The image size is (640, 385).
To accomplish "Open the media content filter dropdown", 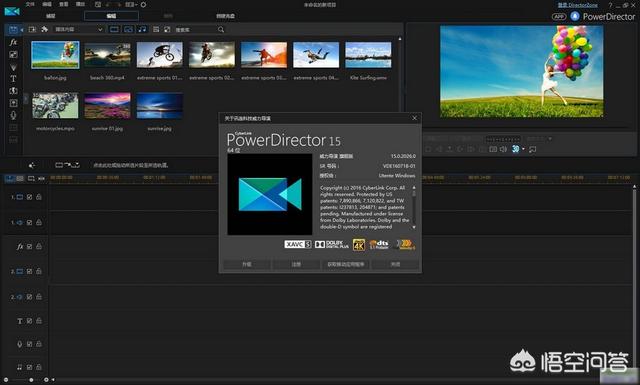I will 78,29.
